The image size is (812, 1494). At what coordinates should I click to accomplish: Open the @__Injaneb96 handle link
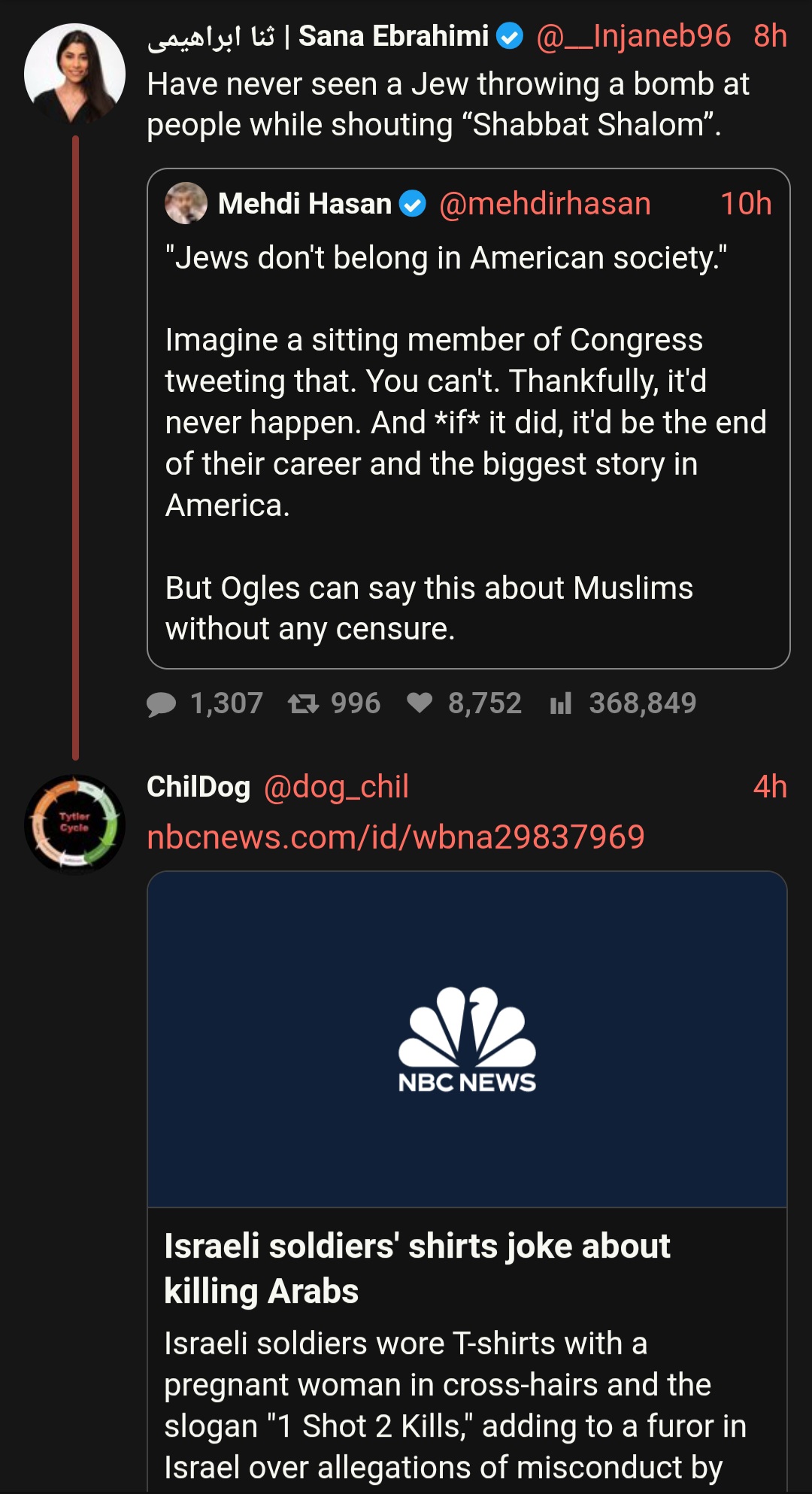pos(633,36)
